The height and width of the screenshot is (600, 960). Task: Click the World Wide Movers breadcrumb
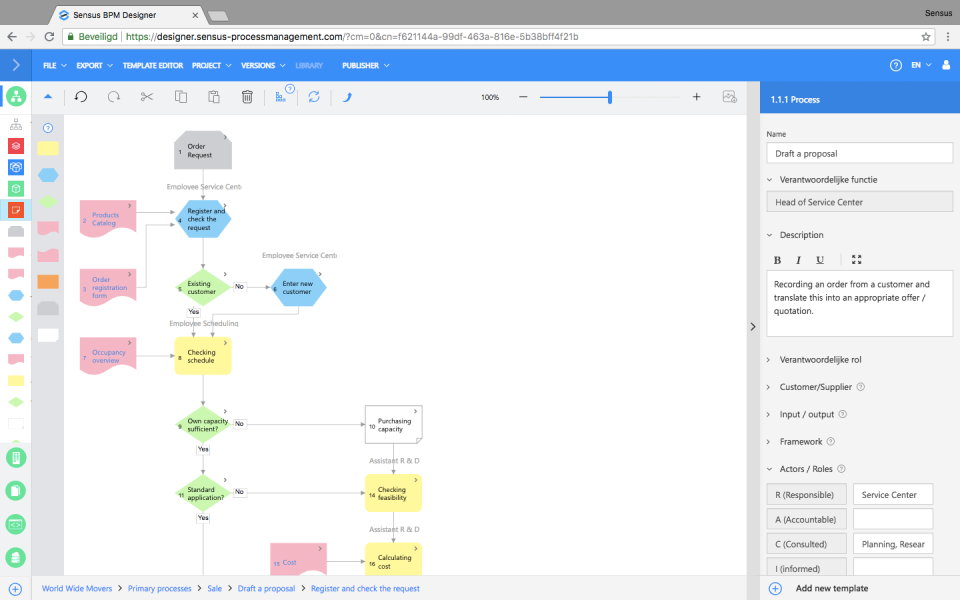[x=77, y=588]
